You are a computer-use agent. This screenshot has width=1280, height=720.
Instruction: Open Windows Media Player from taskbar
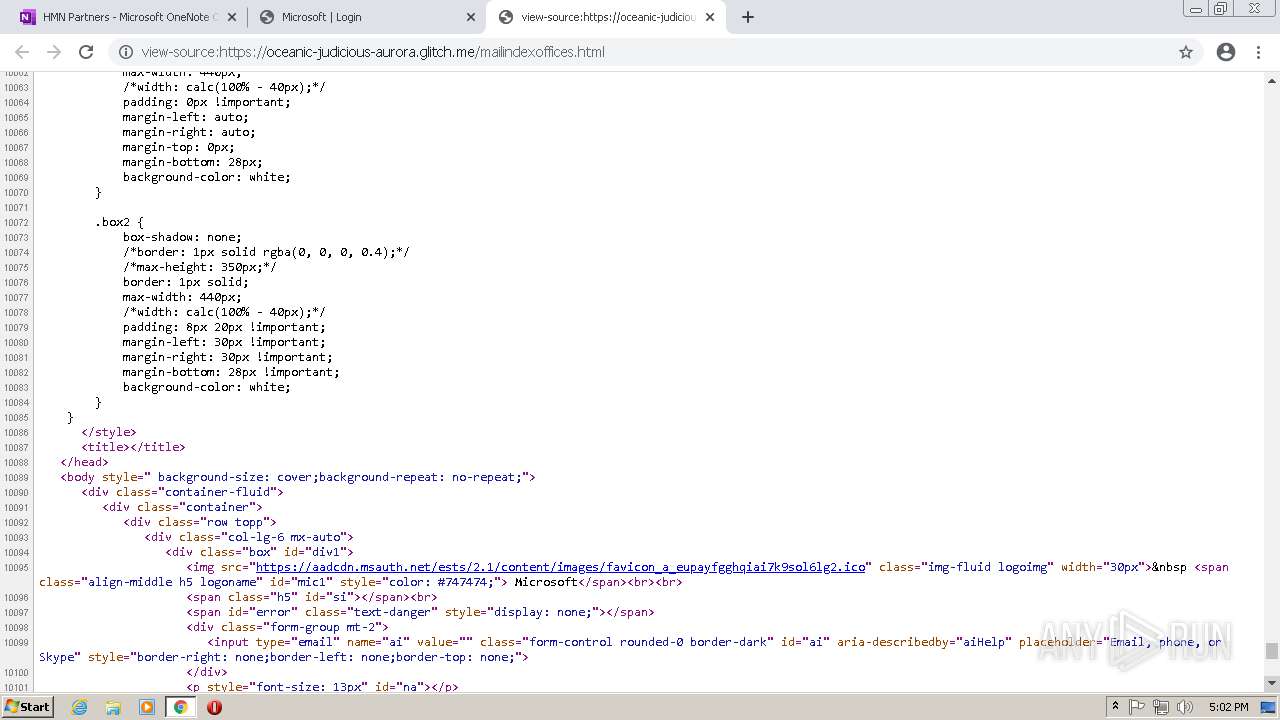[x=147, y=707]
